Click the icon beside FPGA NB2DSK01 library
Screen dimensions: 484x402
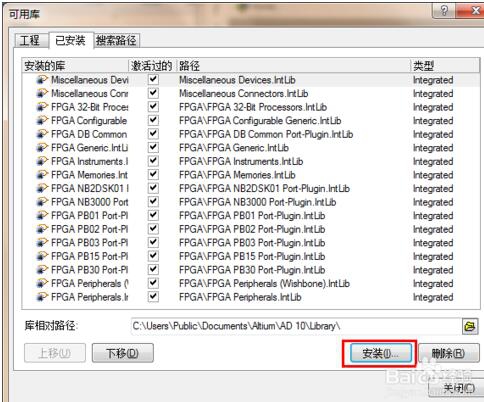pos(42,188)
